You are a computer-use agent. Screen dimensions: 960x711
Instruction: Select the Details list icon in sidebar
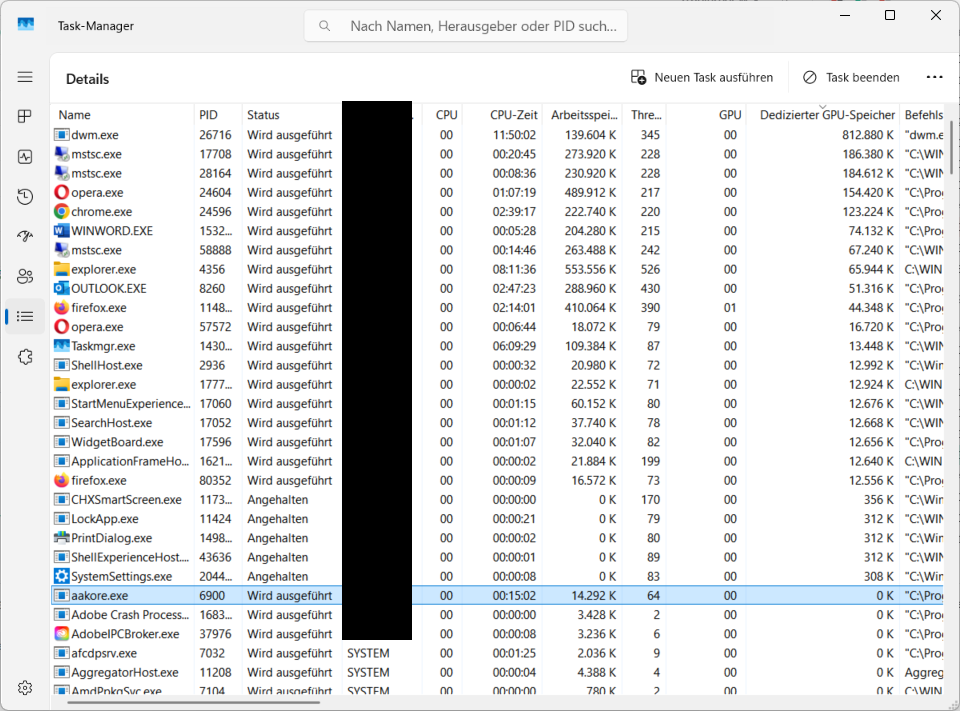coord(25,317)
